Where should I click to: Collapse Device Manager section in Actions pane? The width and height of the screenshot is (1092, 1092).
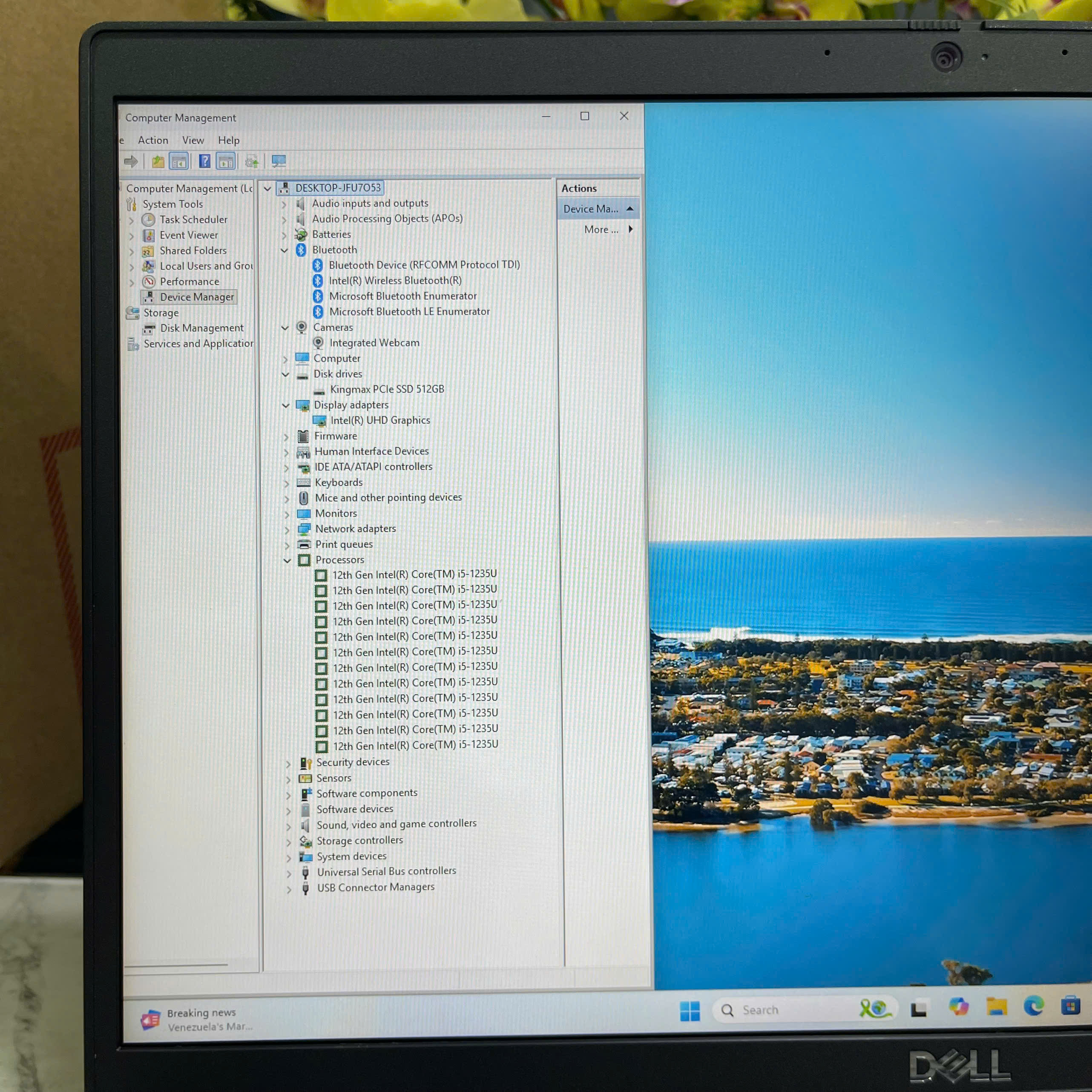629,209
